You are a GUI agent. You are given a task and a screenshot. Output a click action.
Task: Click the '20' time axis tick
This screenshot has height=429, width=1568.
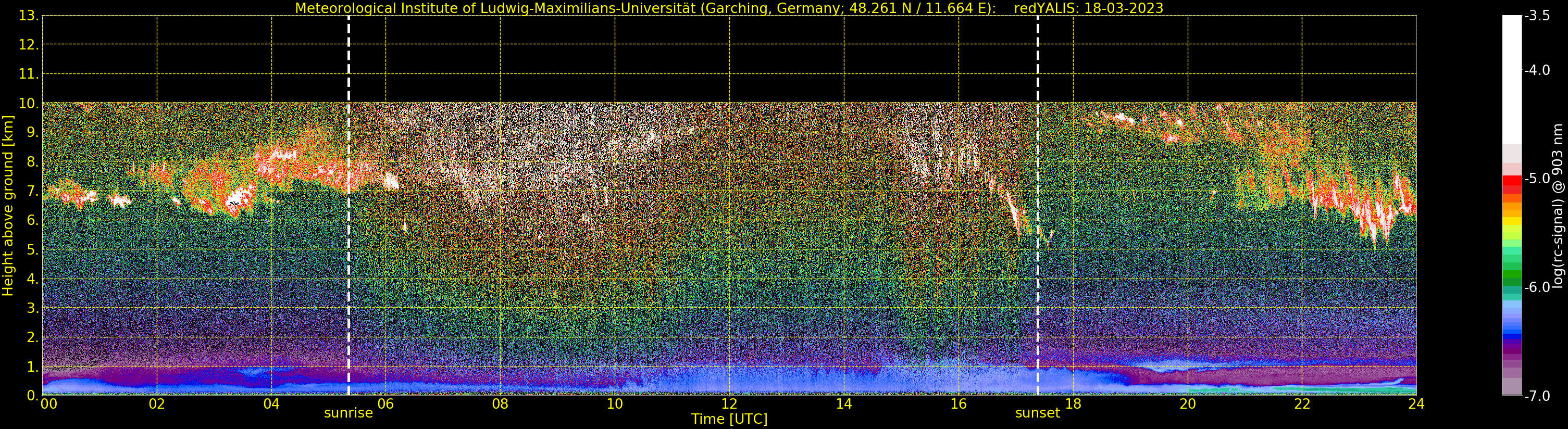(x=1188, y=404)
